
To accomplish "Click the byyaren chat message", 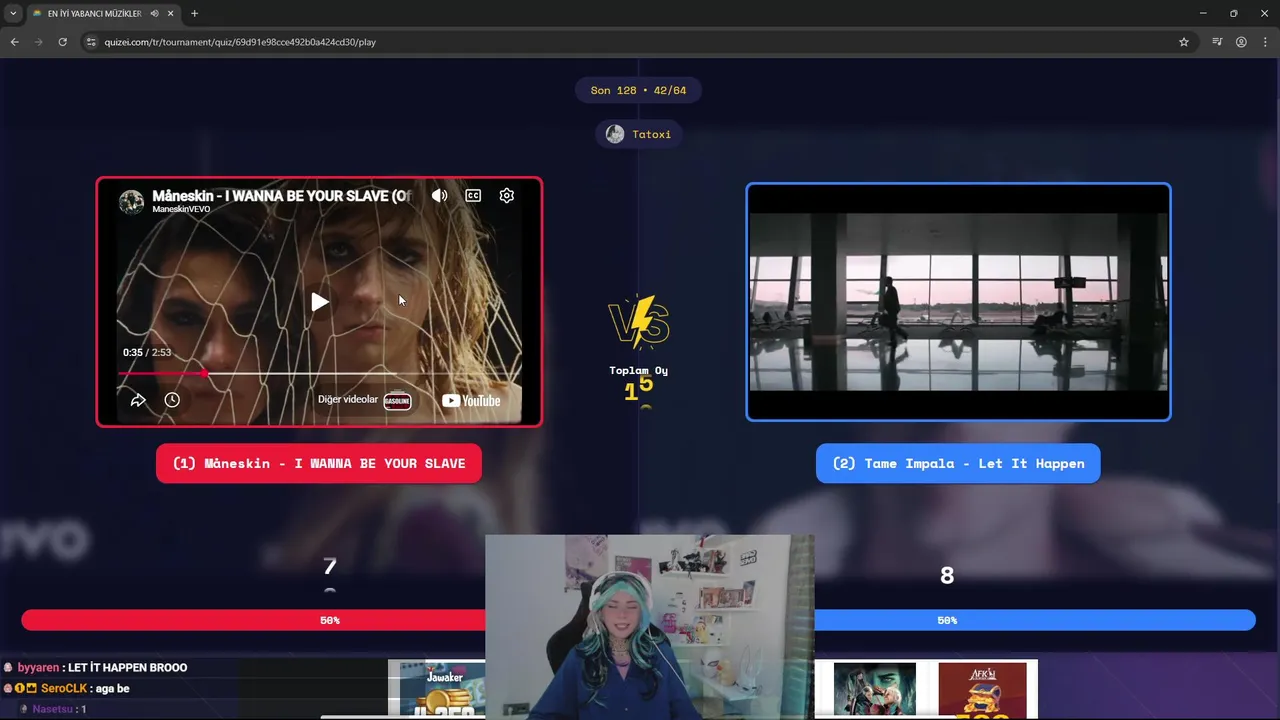I will click(x=95, y=667).
